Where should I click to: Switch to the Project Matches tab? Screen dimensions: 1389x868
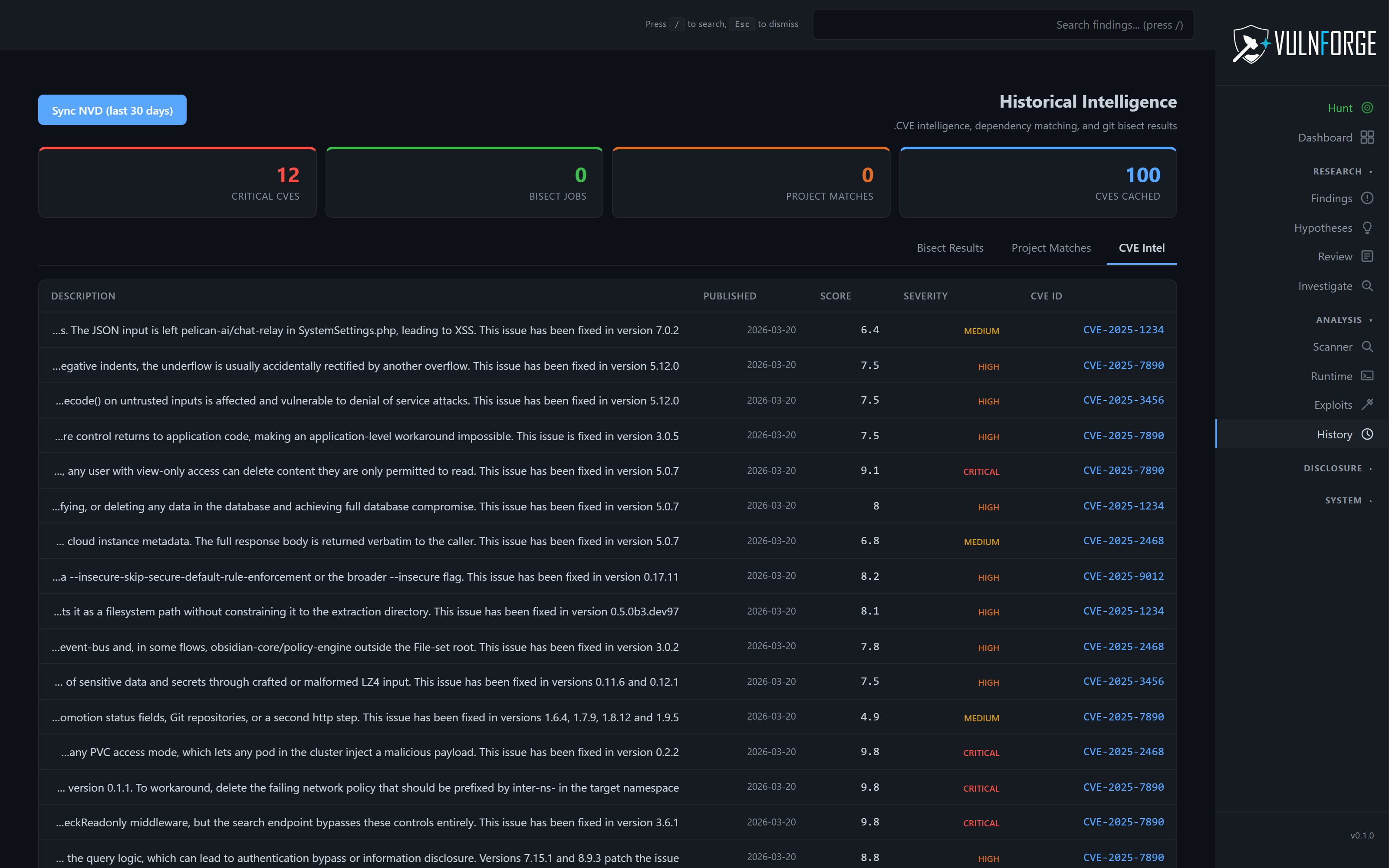tap(1051, 247)
